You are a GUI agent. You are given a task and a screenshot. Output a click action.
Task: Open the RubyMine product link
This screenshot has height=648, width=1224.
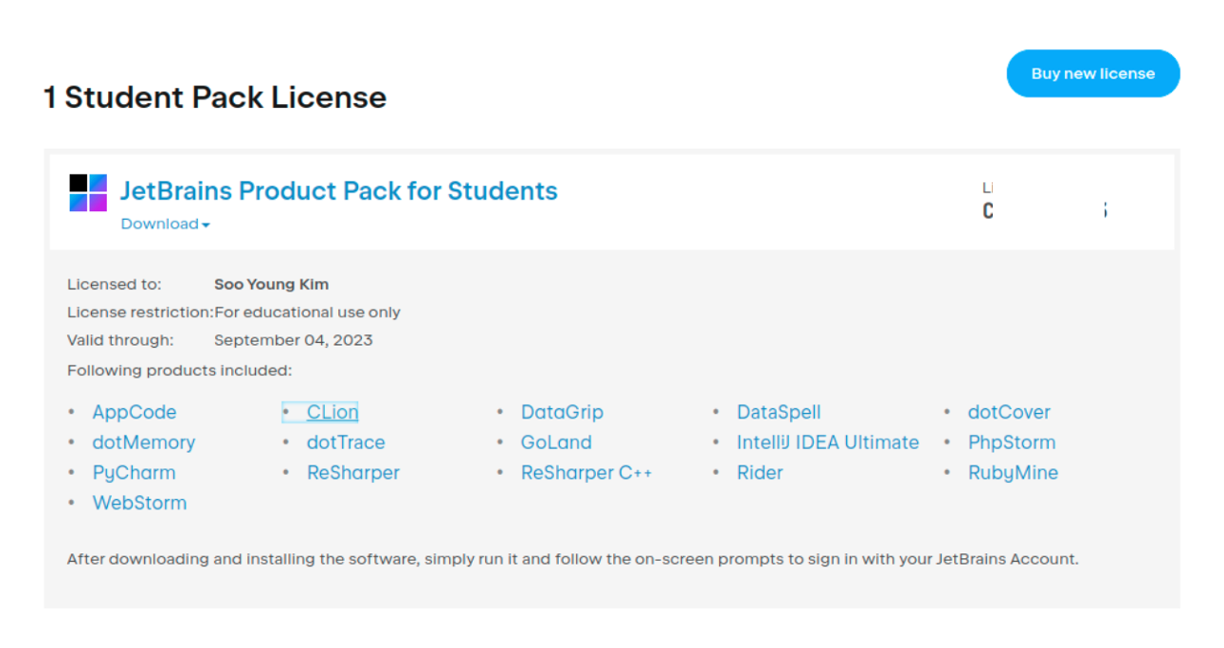(1013, 473)
